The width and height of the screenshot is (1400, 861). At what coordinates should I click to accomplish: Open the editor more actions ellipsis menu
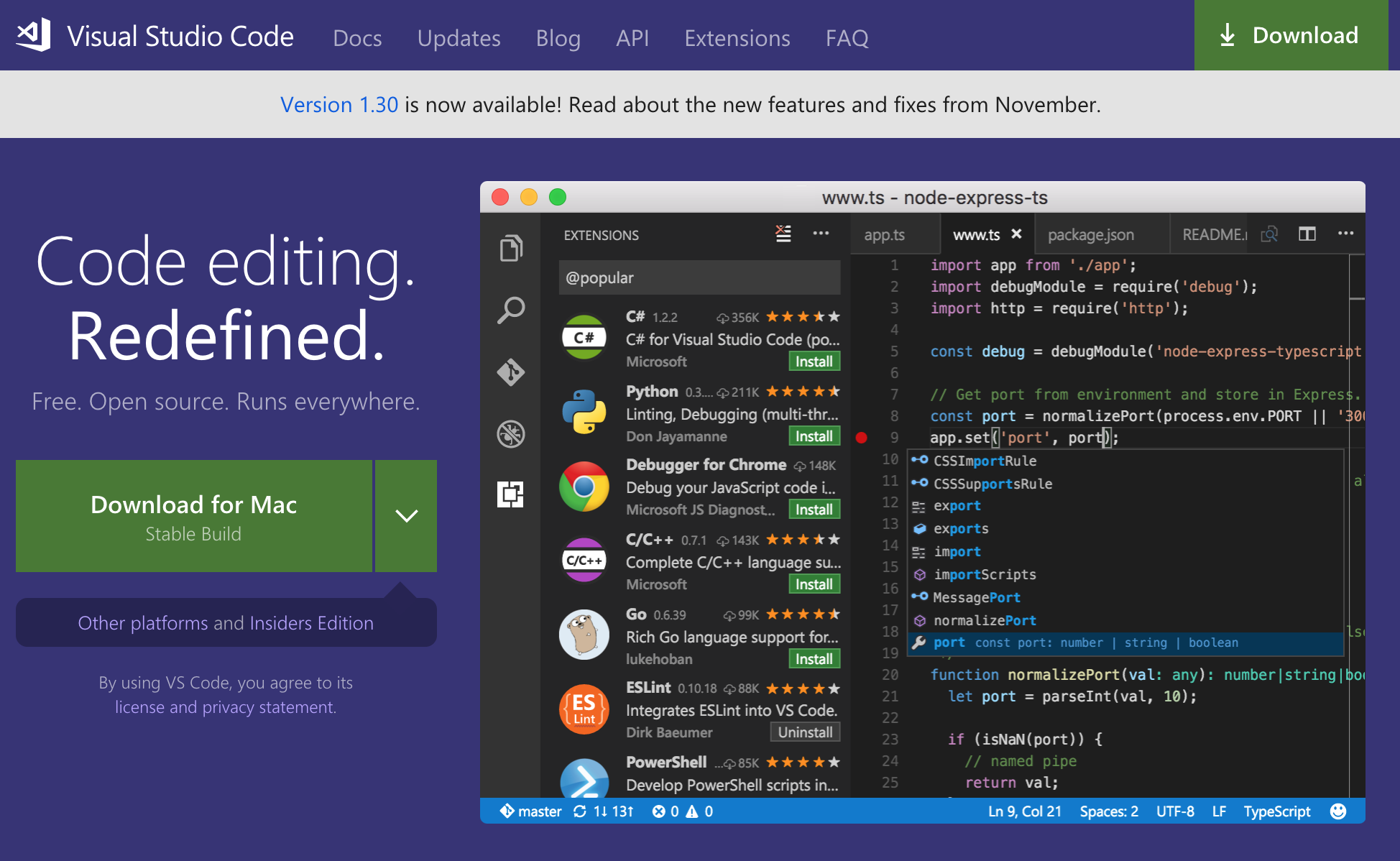1345,234
